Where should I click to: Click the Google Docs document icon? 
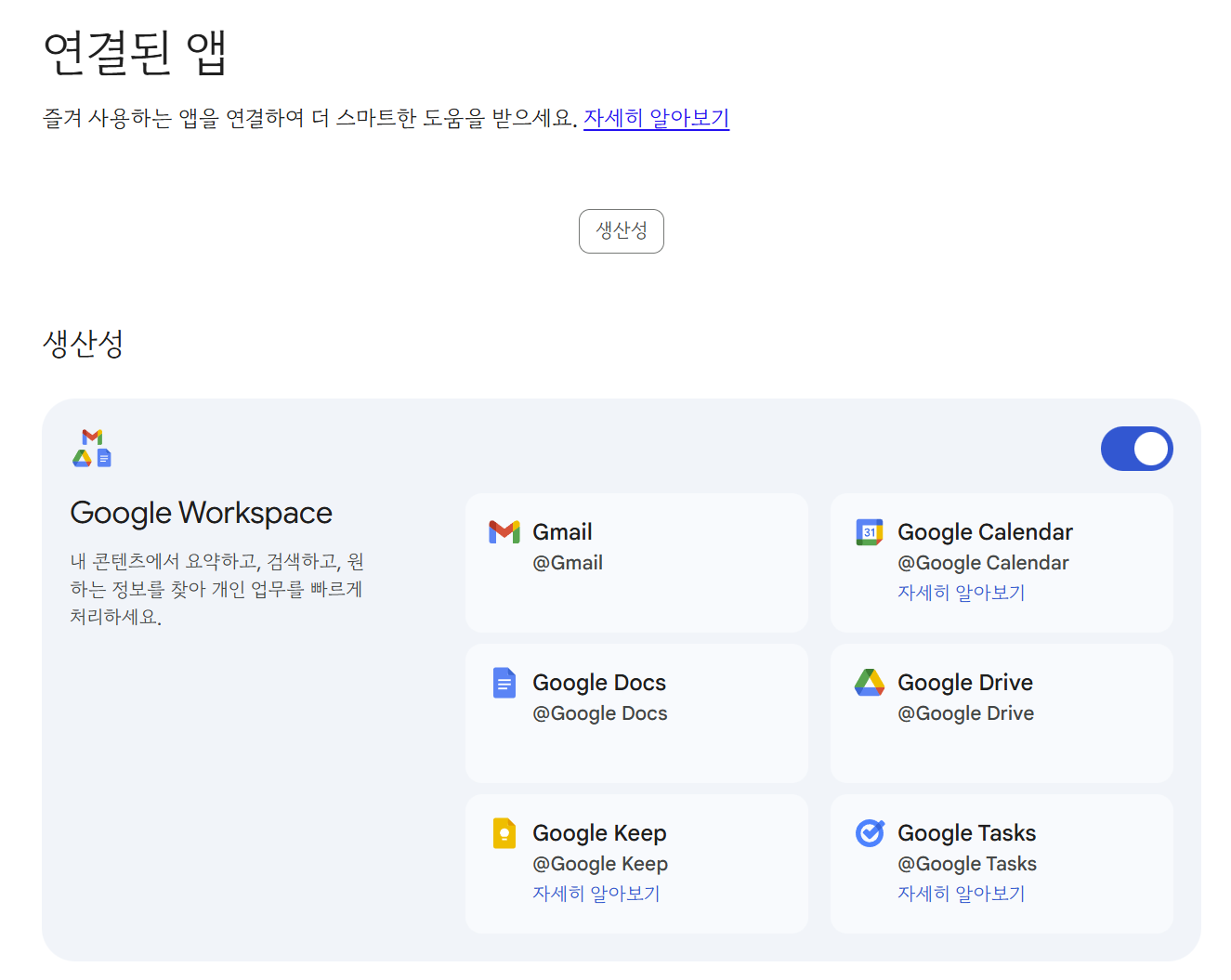tap(504, 683)
